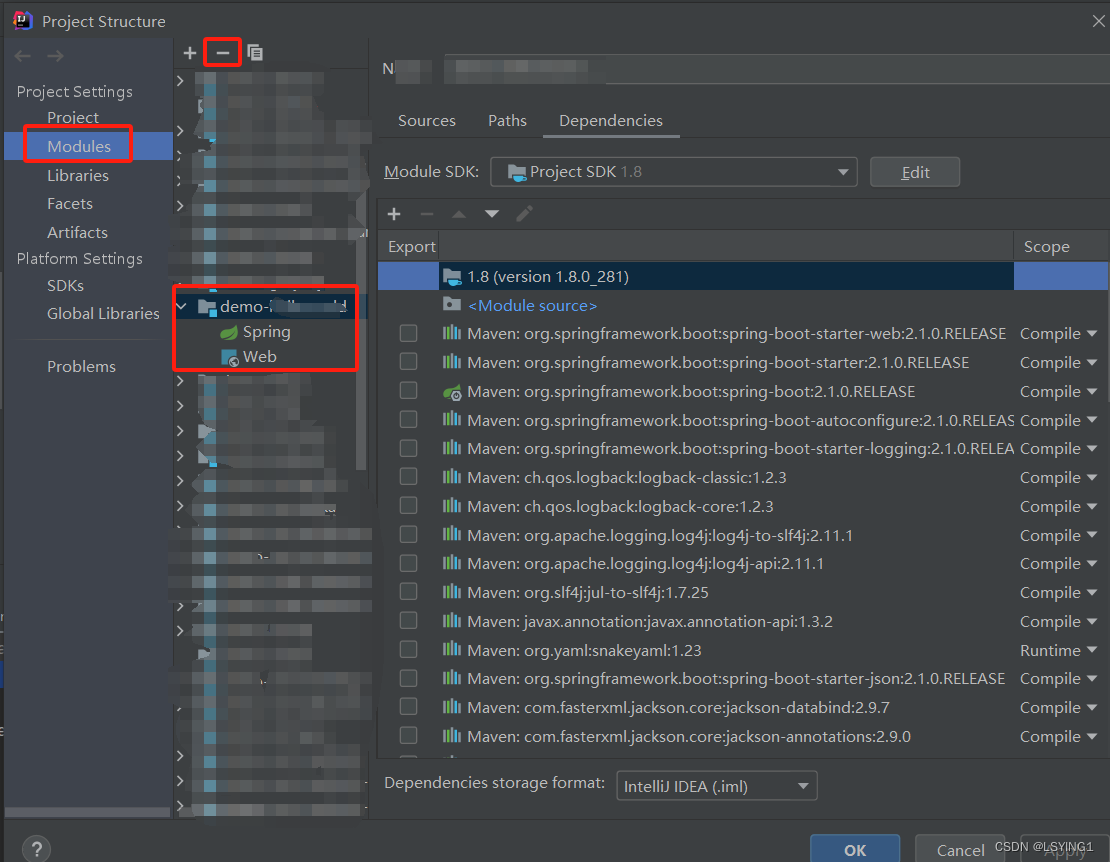Open SDKs under Platform Settings
The height and width of the screenshot is (862, 1110).
pyautogui.click(x=65, y=285)
